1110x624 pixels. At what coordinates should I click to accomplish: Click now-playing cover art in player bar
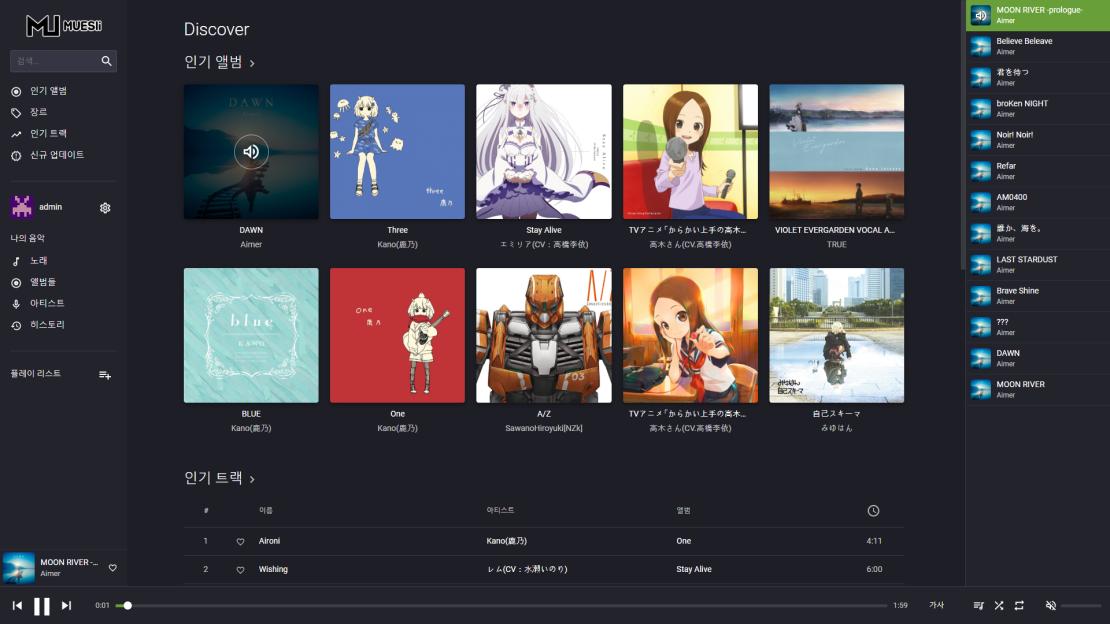[19, 567]
